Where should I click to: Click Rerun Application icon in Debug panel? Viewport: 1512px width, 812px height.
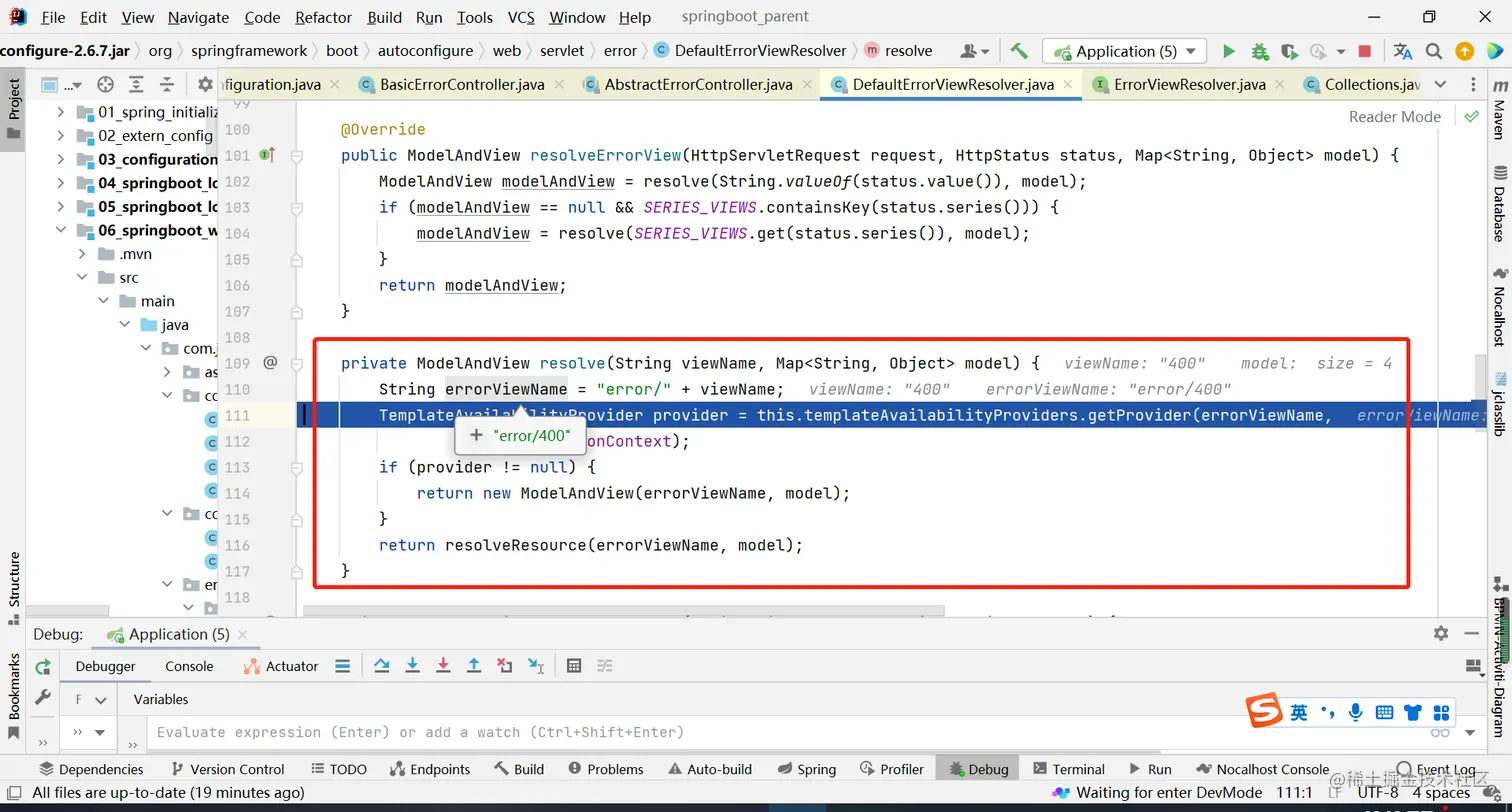coord(42,667)
